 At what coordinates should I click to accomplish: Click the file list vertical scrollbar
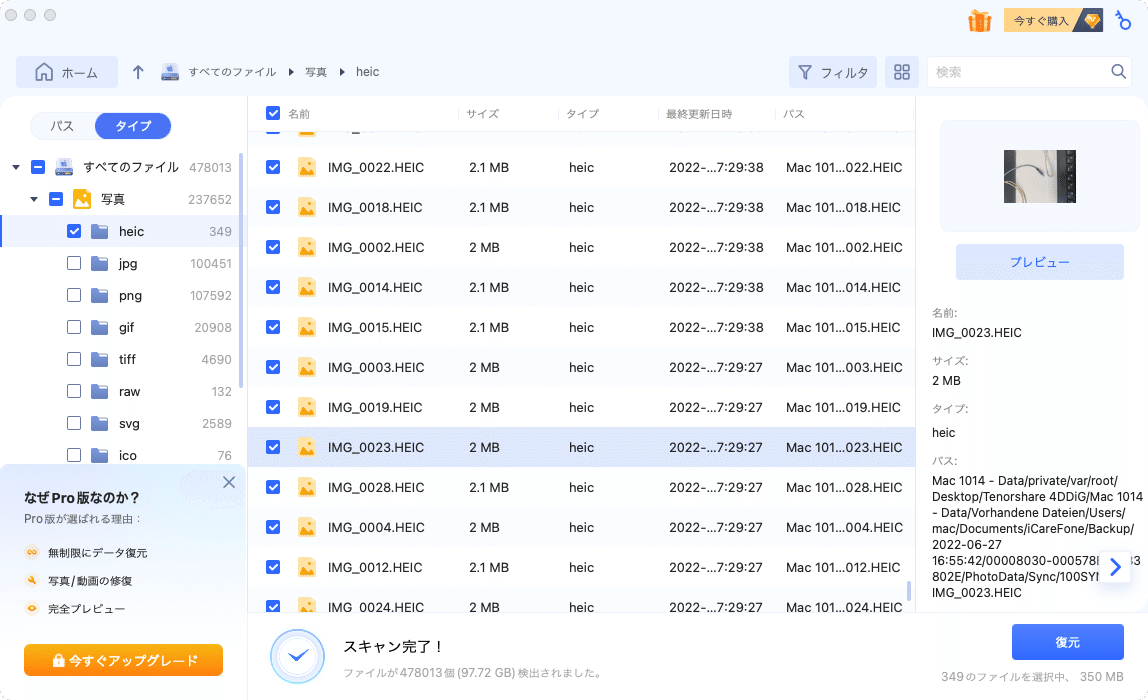point(909,590)
